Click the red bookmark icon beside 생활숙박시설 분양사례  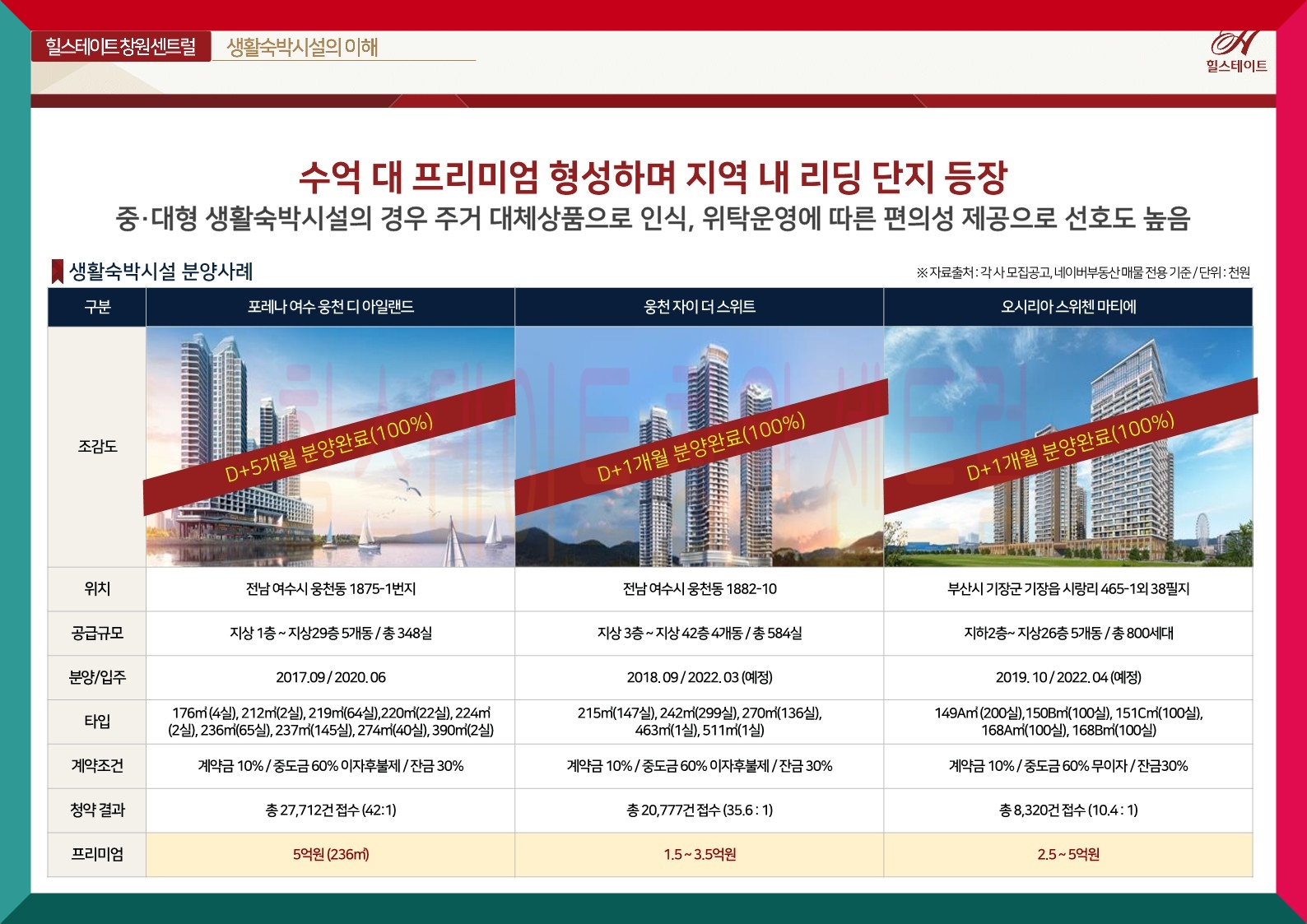tap(58, 272)
